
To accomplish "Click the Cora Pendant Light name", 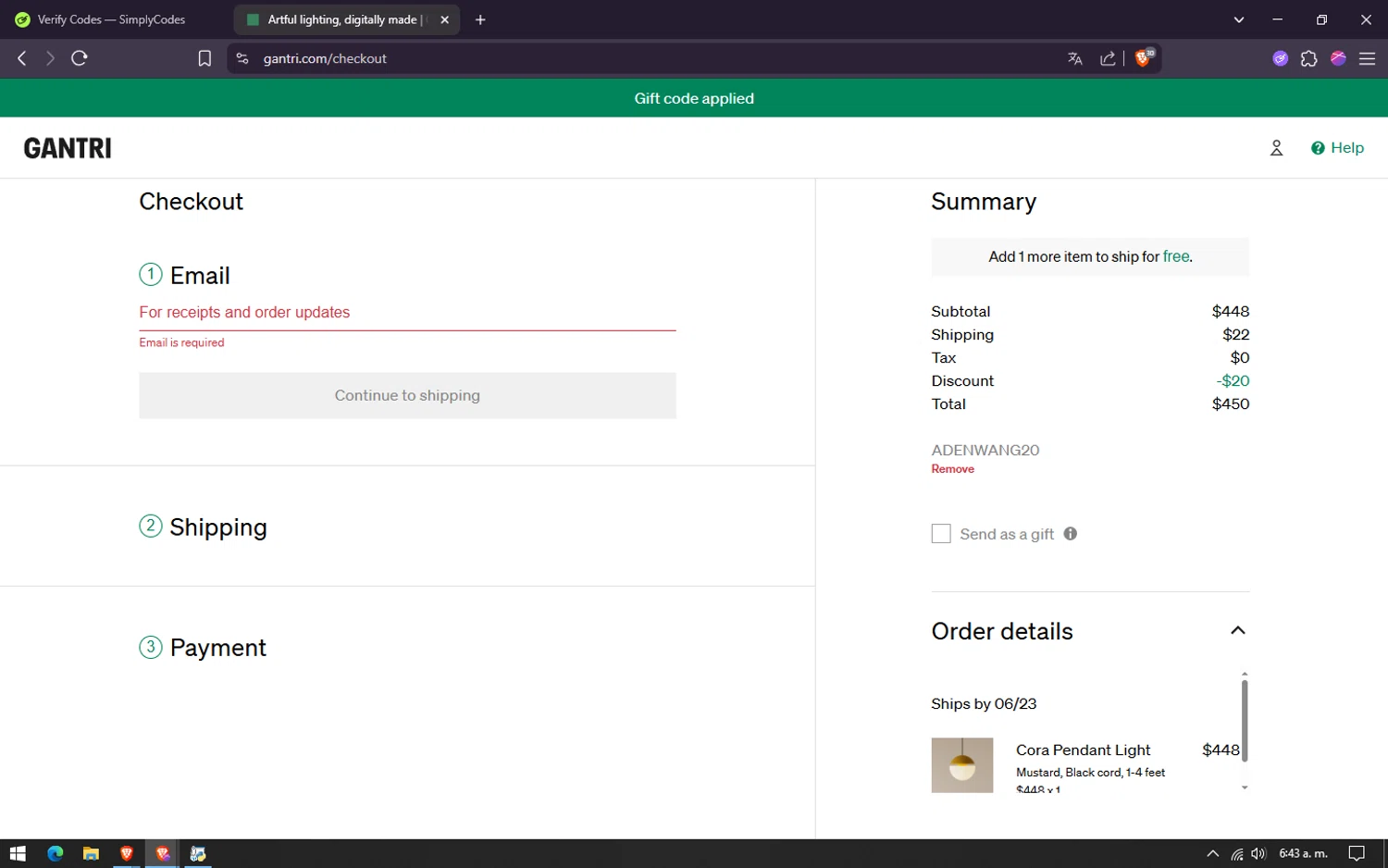I will click(x=1083, y=750).
